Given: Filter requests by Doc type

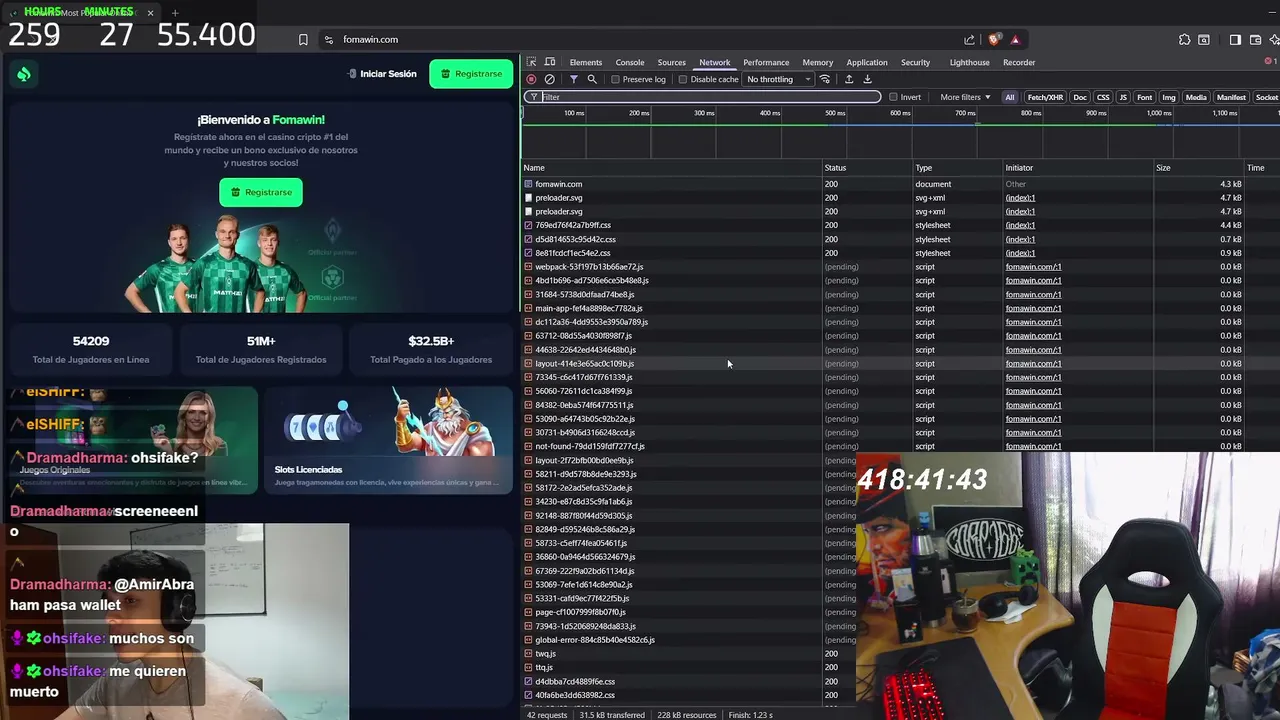Looking at the screenshot, I should pyautogui.click(x=1080, y=97).
